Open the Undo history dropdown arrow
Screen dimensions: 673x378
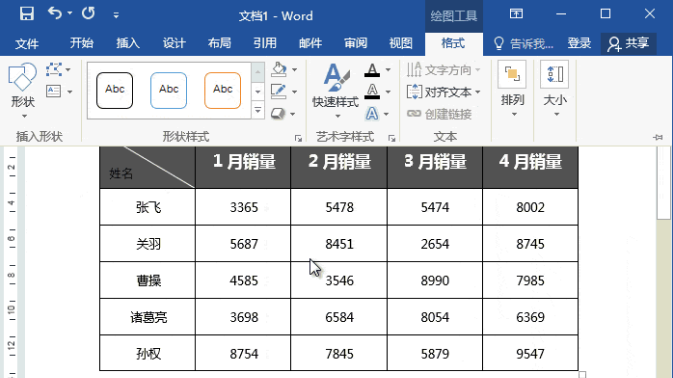coord(70,14)
